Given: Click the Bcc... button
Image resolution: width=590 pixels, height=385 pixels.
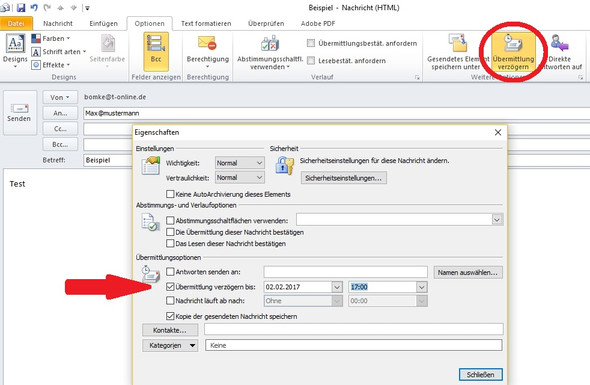Looking at the screenshot, I should coord(60,144).
